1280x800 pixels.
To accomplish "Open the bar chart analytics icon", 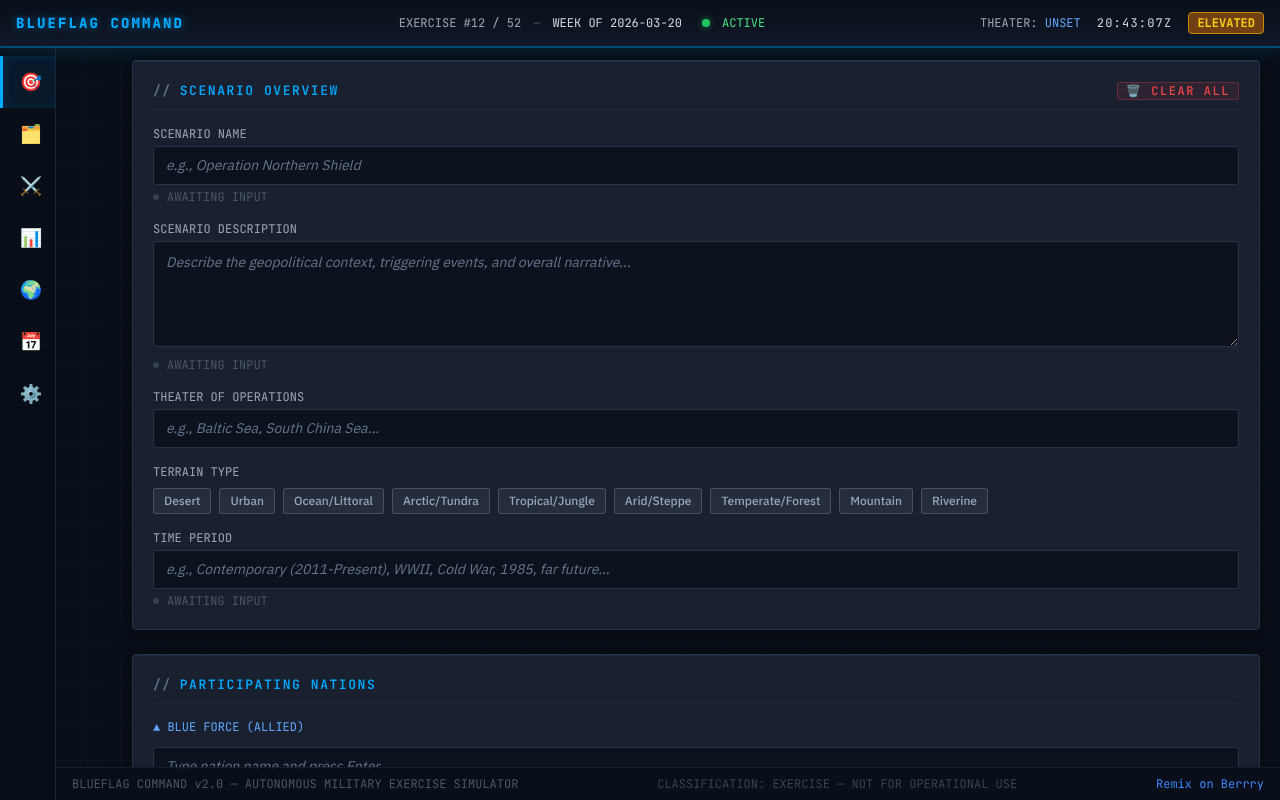I will pos(30,237).
